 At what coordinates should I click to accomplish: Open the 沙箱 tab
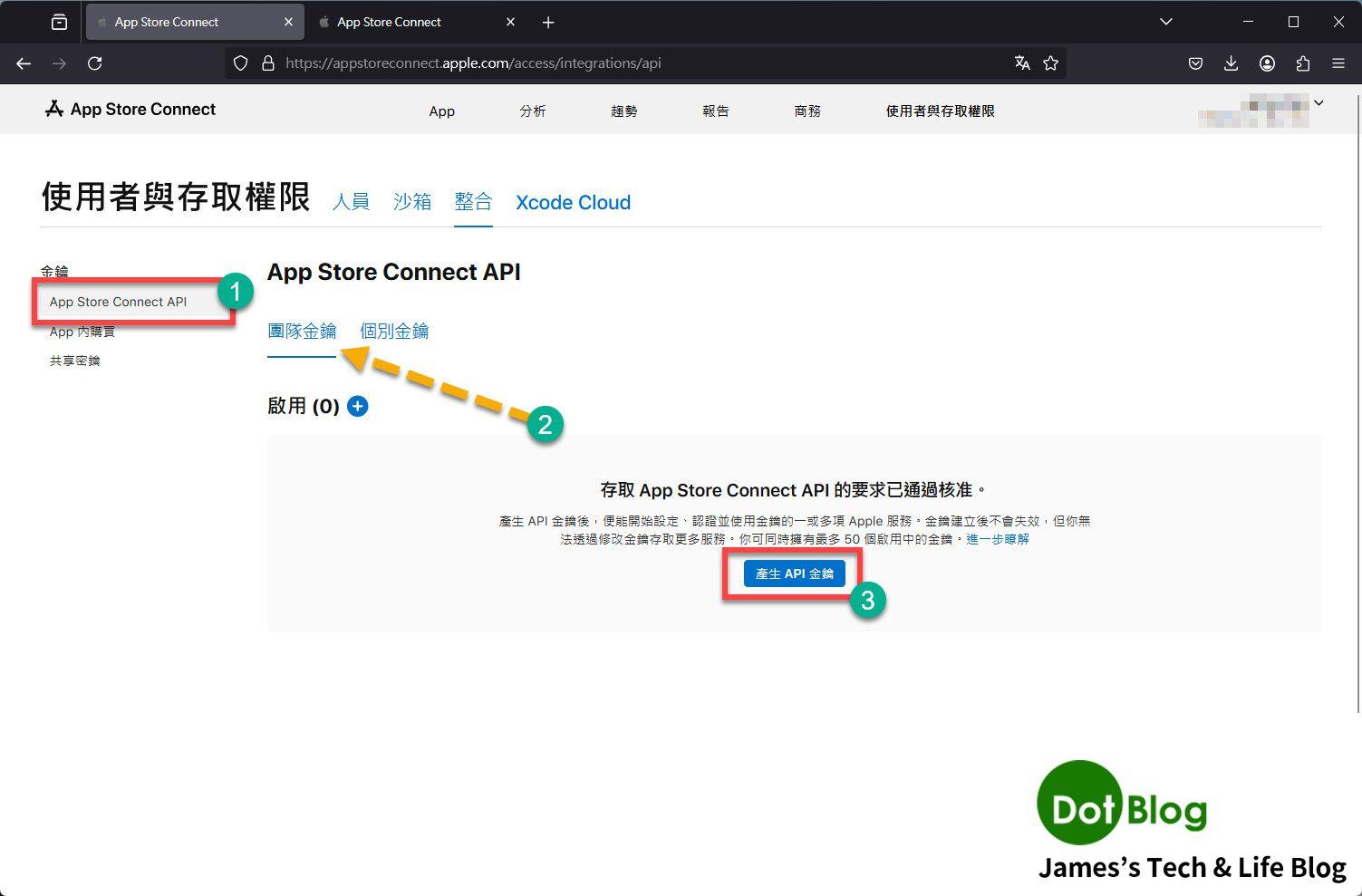412,202
